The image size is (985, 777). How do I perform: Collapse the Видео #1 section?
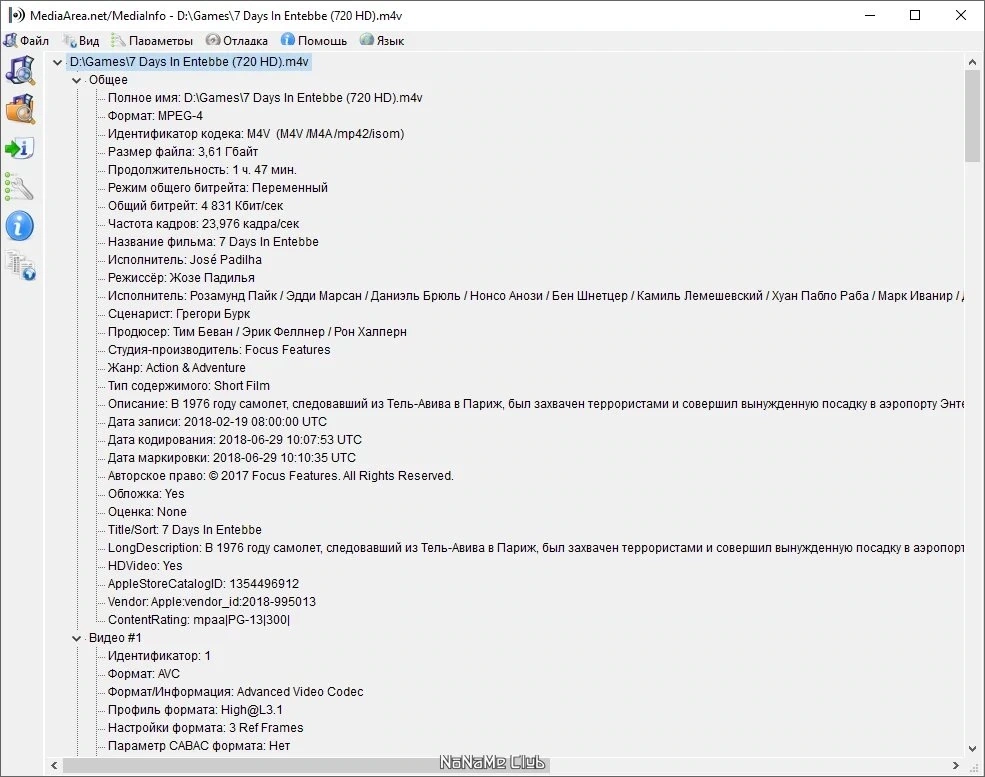[x=76, y=638]
